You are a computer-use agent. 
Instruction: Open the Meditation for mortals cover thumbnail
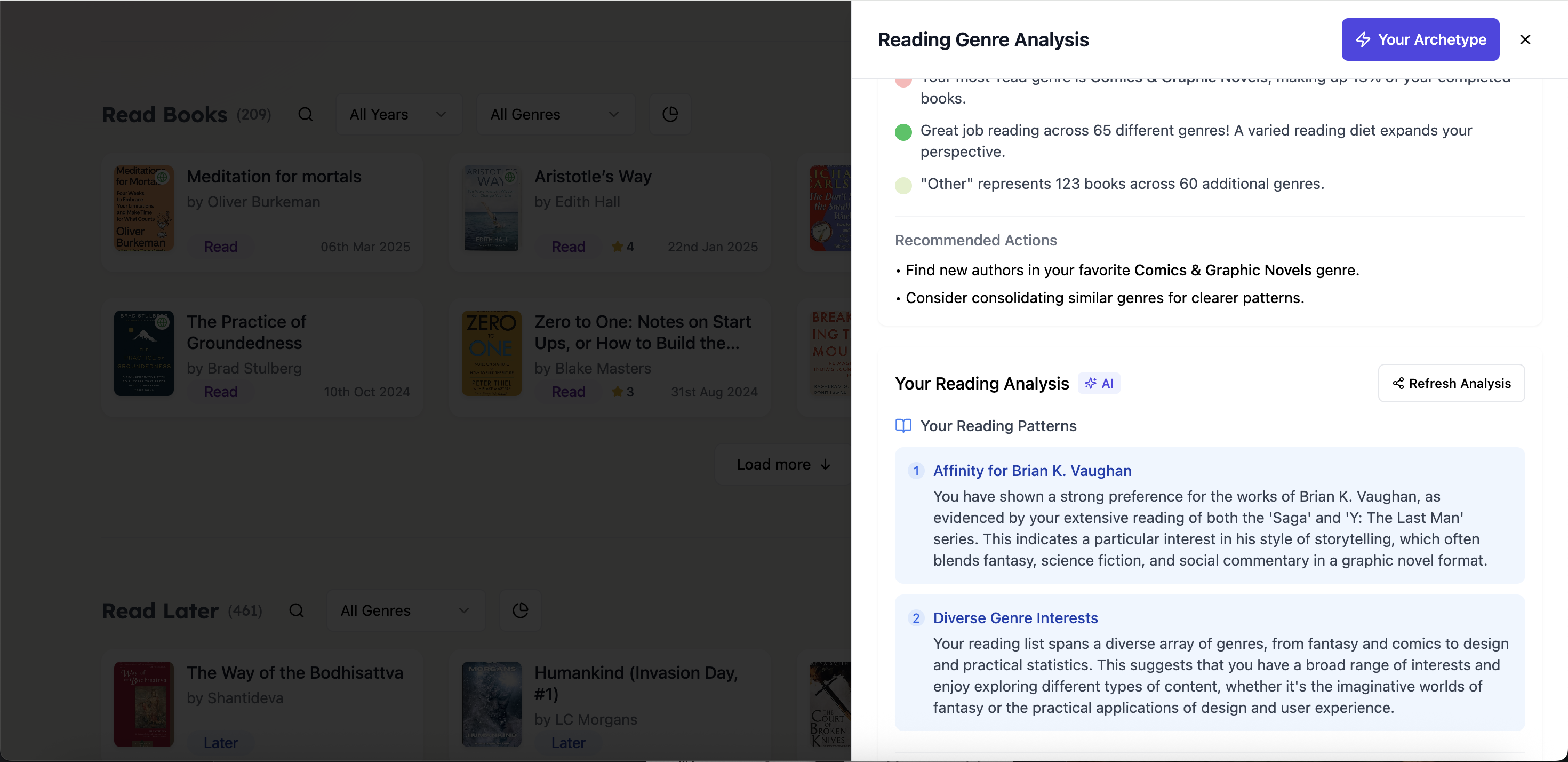point(143,208)
